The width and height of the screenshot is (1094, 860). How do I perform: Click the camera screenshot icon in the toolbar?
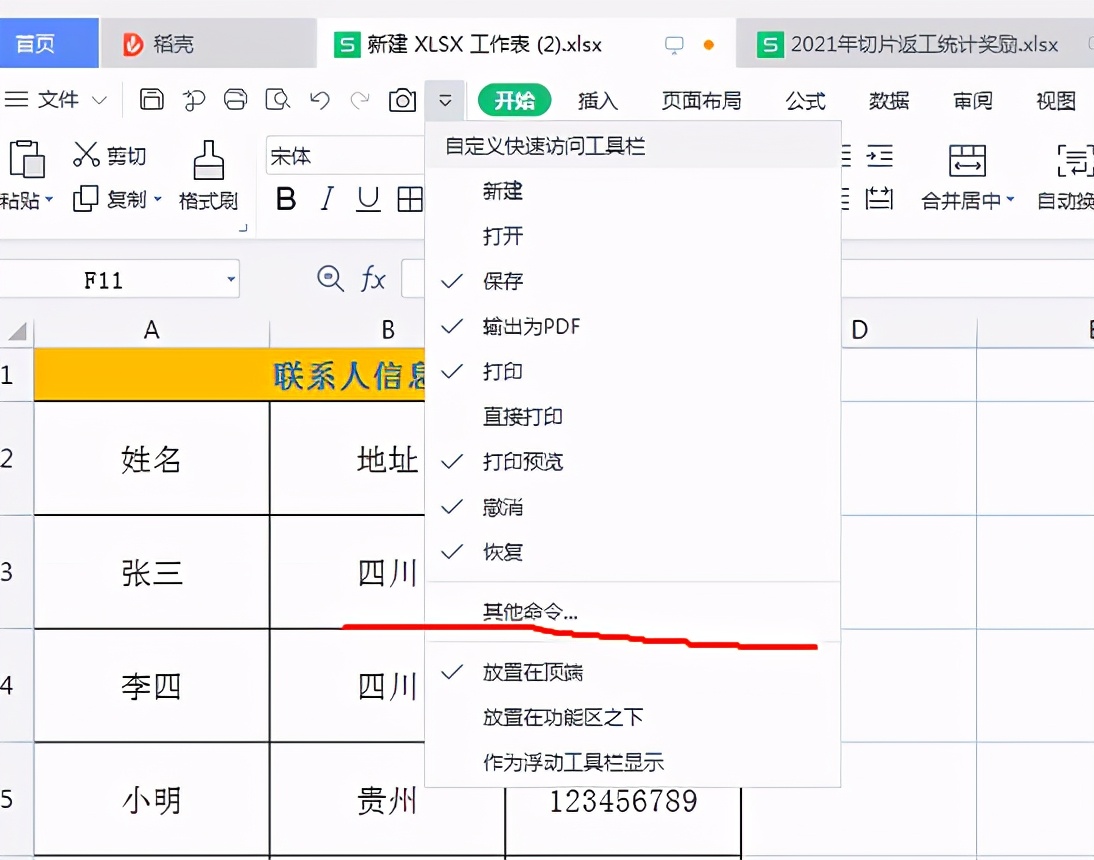point(403,100)
